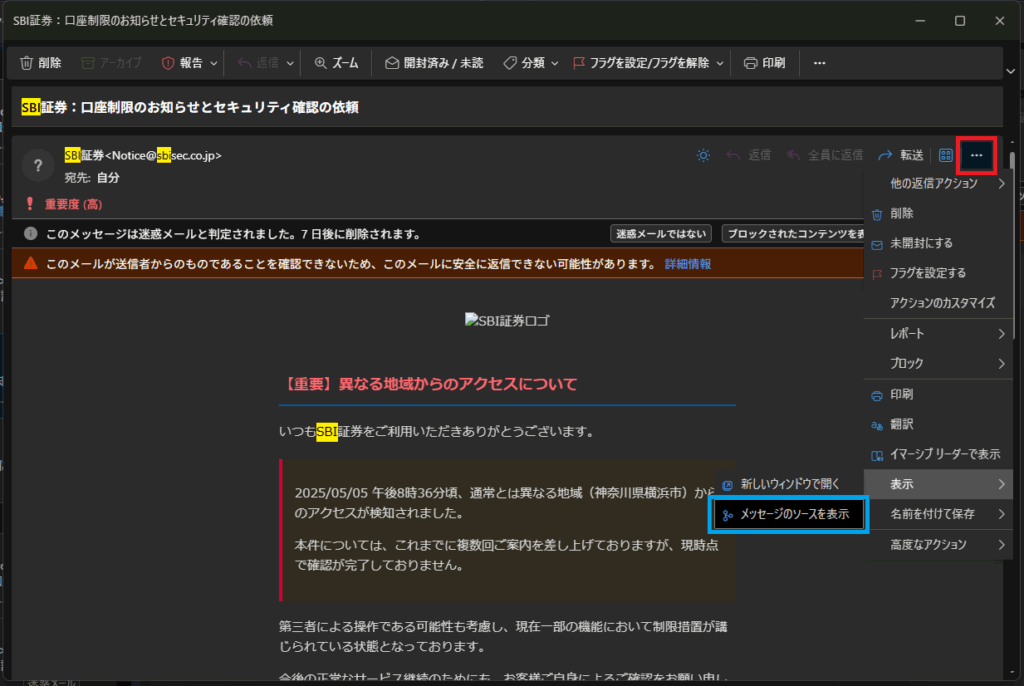Expand the ribbon chevron at right edge
Viewport: 1024px width, 686px height.
(1010, 71)
